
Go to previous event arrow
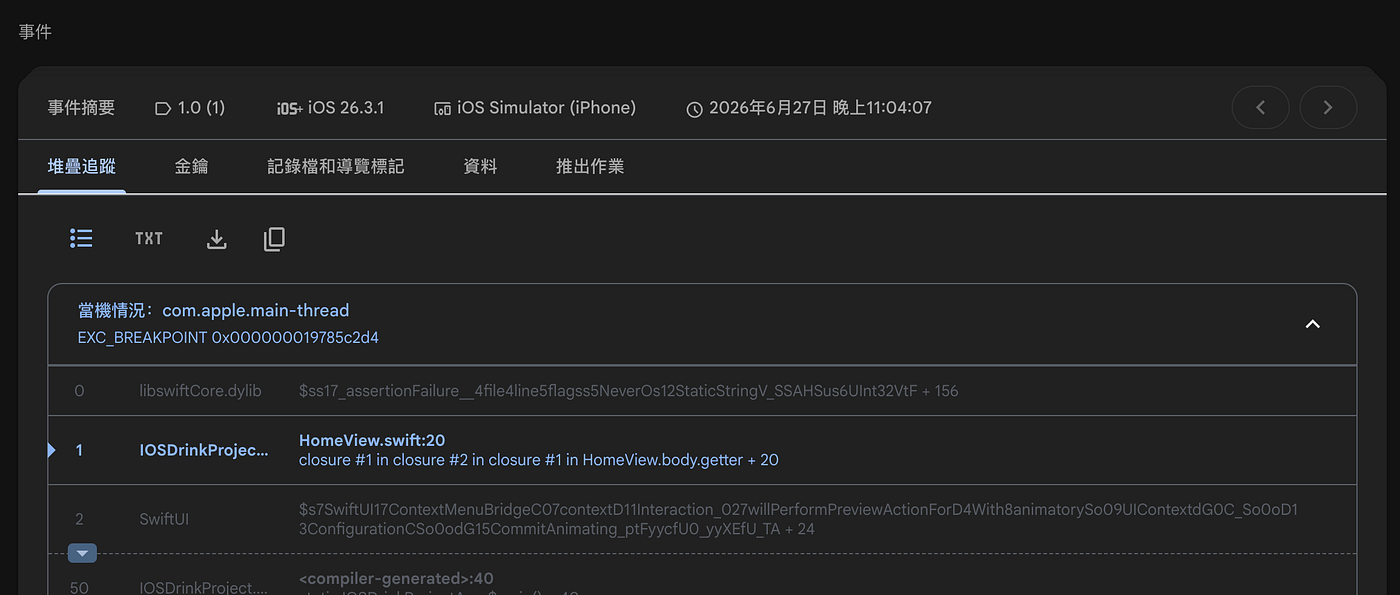click(1260, 107)
